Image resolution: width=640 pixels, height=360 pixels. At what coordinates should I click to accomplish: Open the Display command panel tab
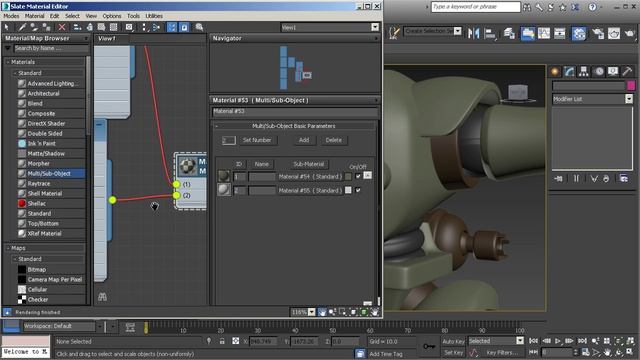[613, 71]
